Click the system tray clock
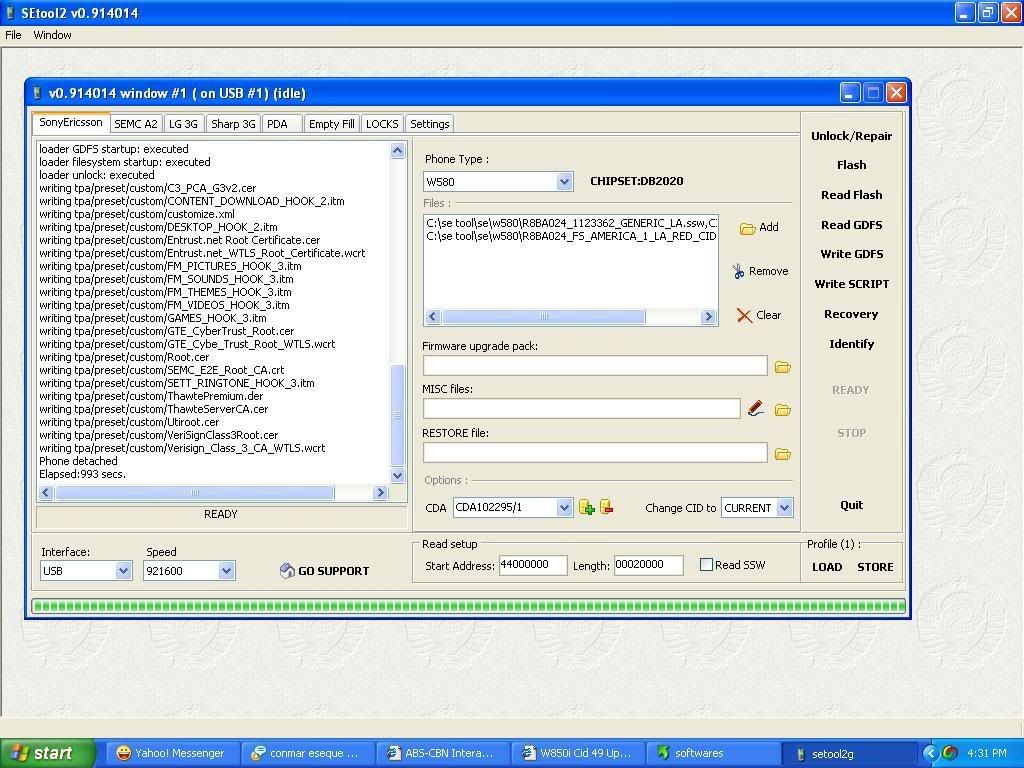 [987, 753]
